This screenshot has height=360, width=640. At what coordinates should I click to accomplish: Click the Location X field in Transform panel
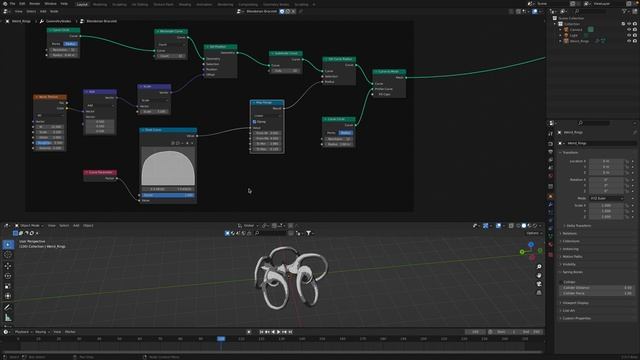pyautogui.click(x=606, y=161)
